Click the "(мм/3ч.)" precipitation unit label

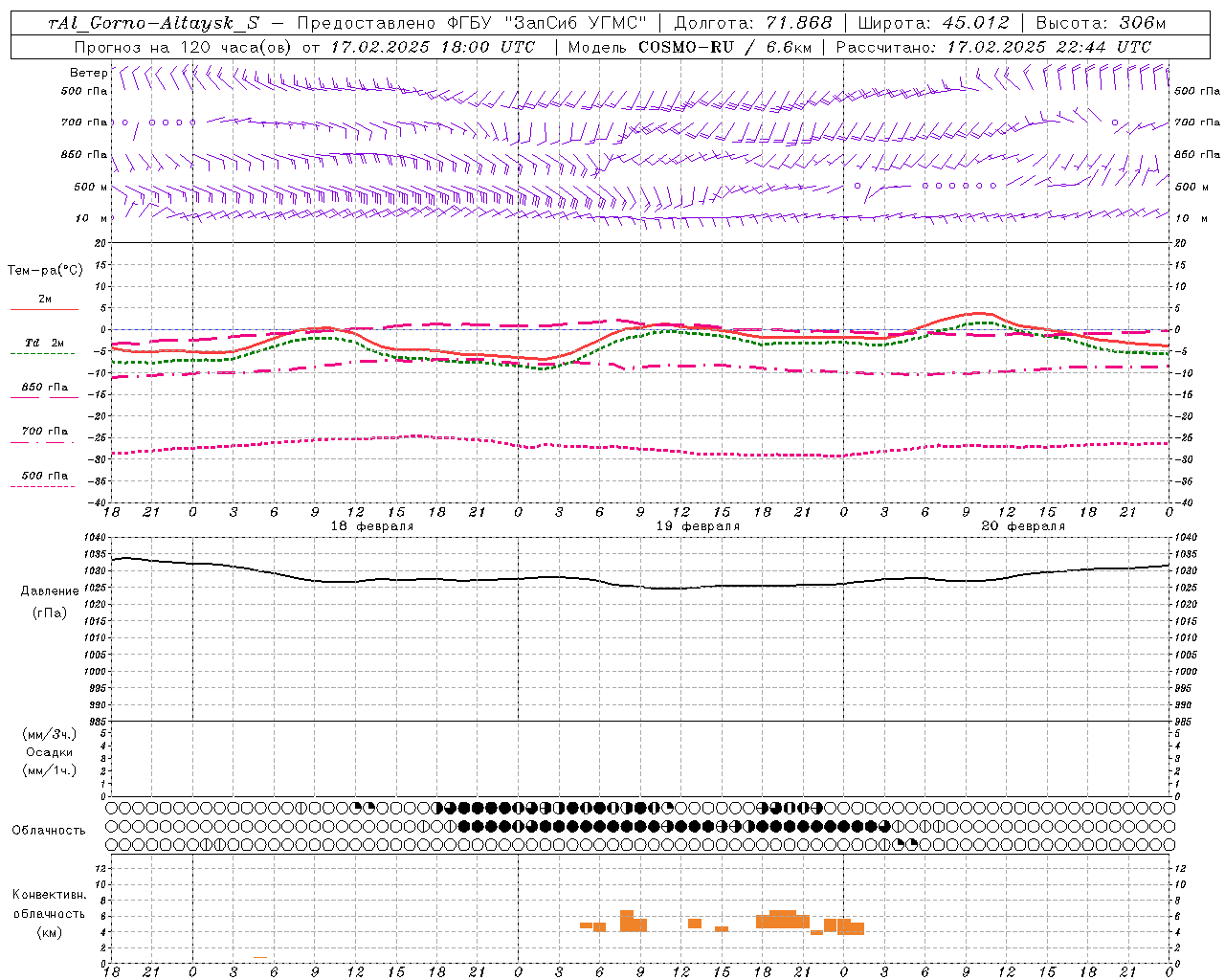click(49, 734)
